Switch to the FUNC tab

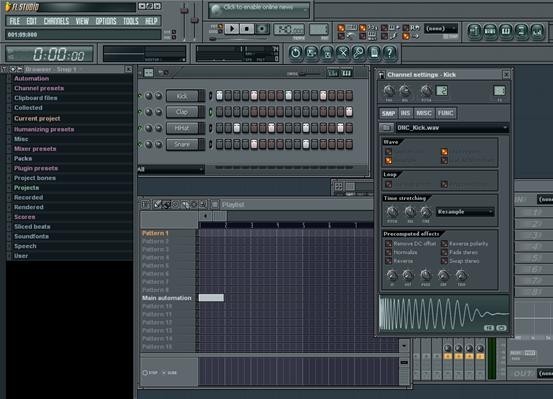[x=445, y=113]
